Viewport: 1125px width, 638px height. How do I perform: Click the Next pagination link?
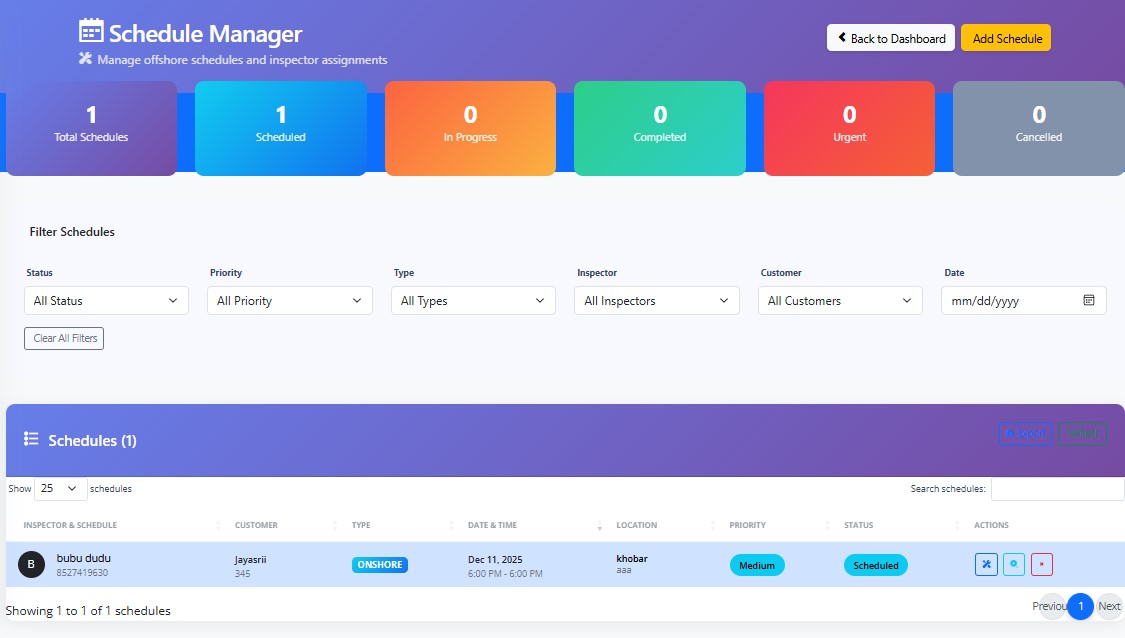(1108, 606)
